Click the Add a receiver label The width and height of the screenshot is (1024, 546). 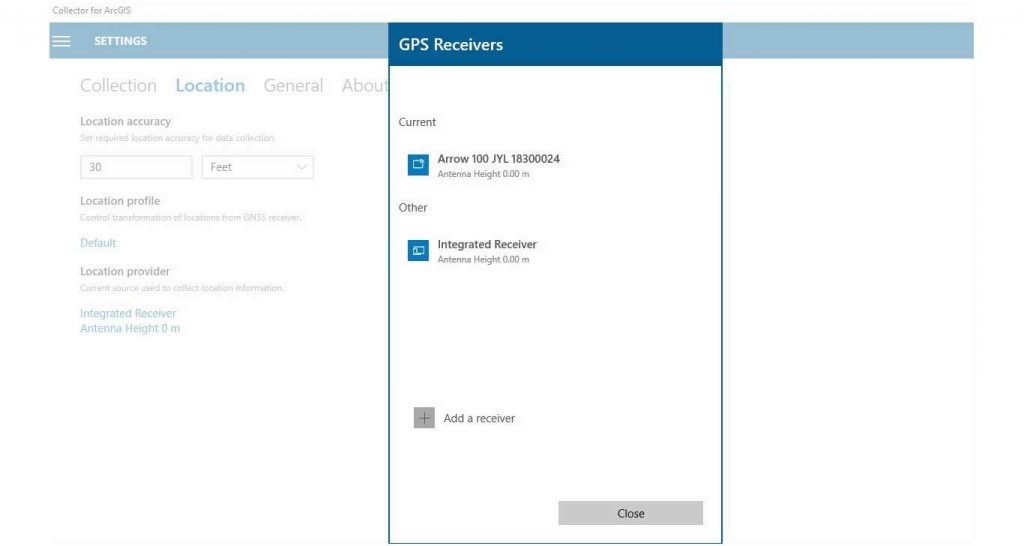pyautogui.click(x=479, y=419)
